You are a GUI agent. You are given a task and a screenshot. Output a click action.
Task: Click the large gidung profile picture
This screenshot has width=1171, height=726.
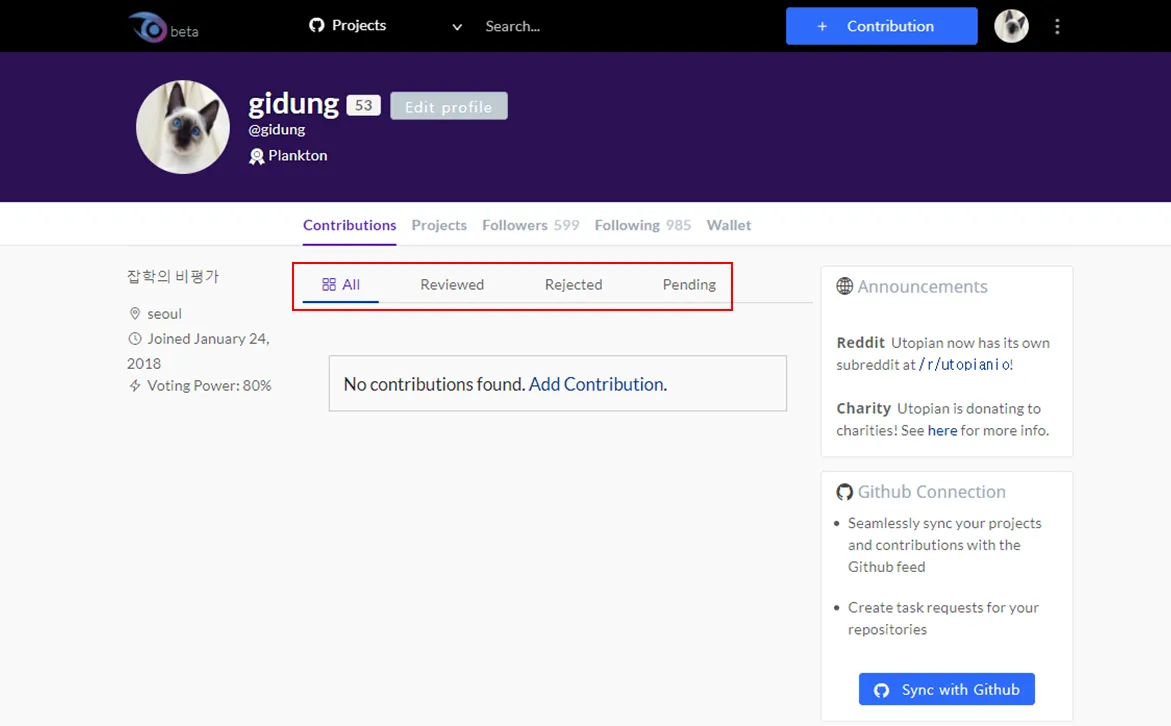tap(183, 127)
